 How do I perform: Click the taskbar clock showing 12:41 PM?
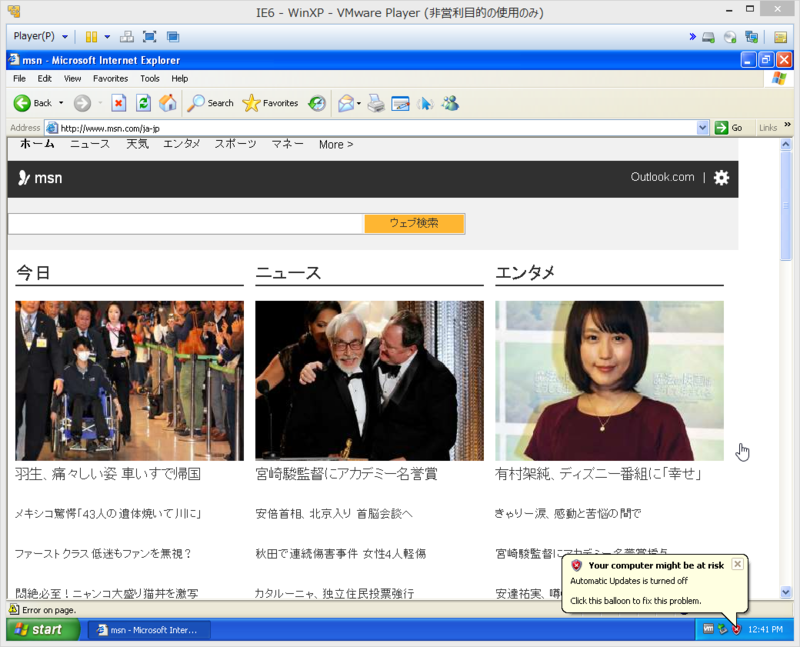[x=765, y=630]
